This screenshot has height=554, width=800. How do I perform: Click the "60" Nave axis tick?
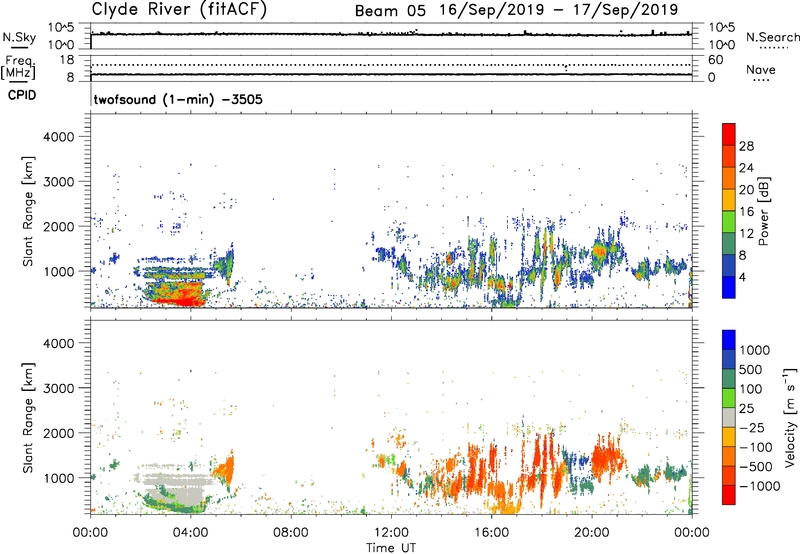tap(715, 60)
